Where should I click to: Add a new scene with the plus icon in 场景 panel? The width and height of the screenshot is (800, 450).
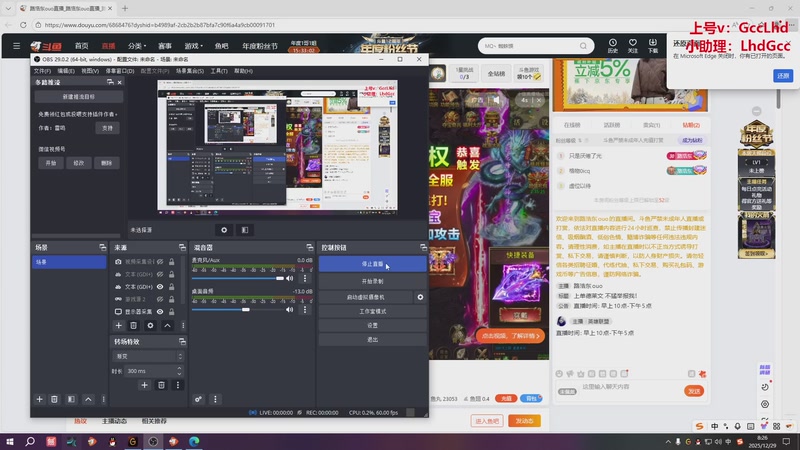point(39,399)
